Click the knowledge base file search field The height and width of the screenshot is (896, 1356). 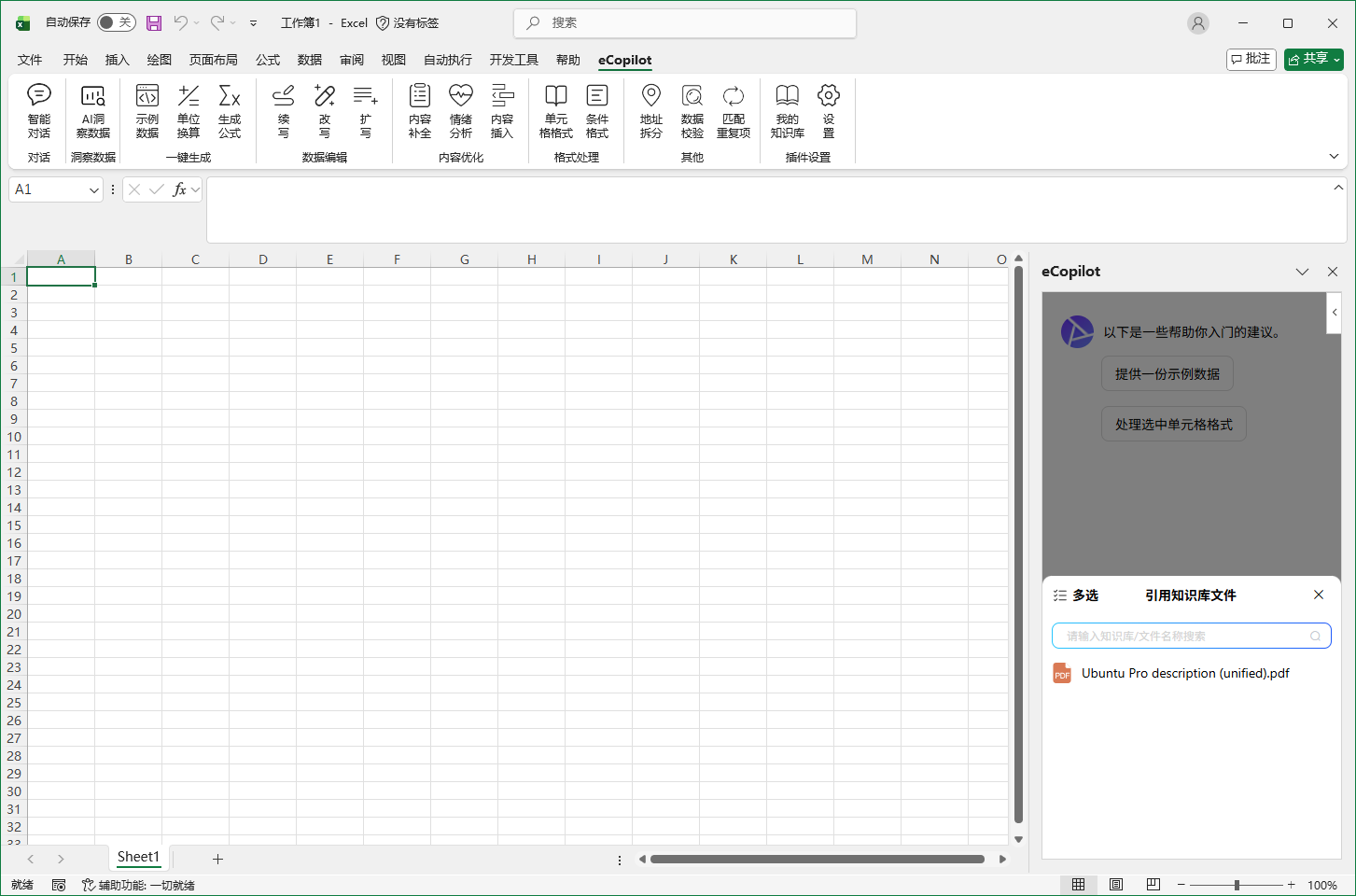(x=1185, y=637)
